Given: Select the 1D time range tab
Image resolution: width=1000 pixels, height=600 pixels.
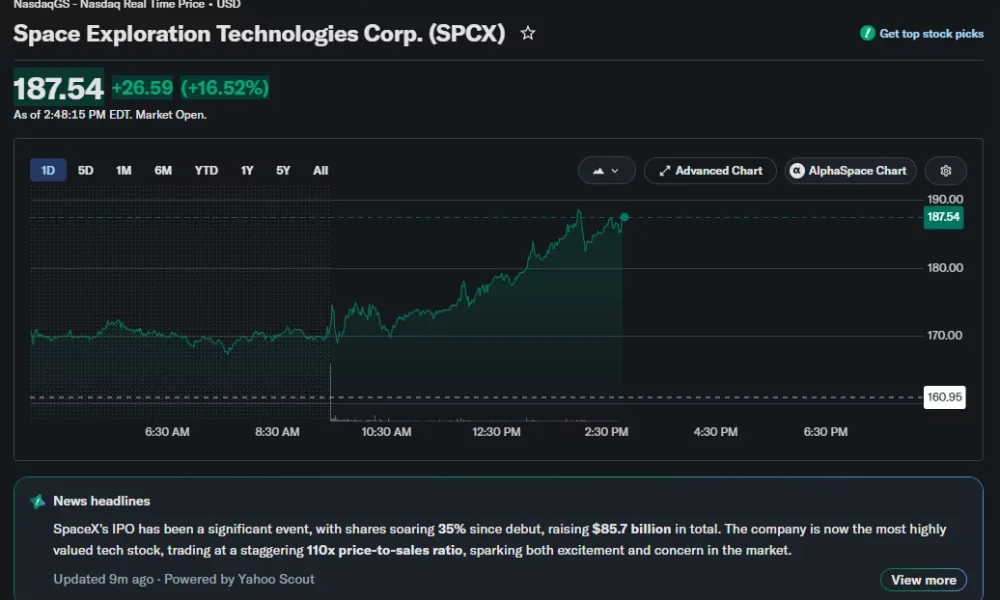Looking at the screenshot, I should click(48, 171).
